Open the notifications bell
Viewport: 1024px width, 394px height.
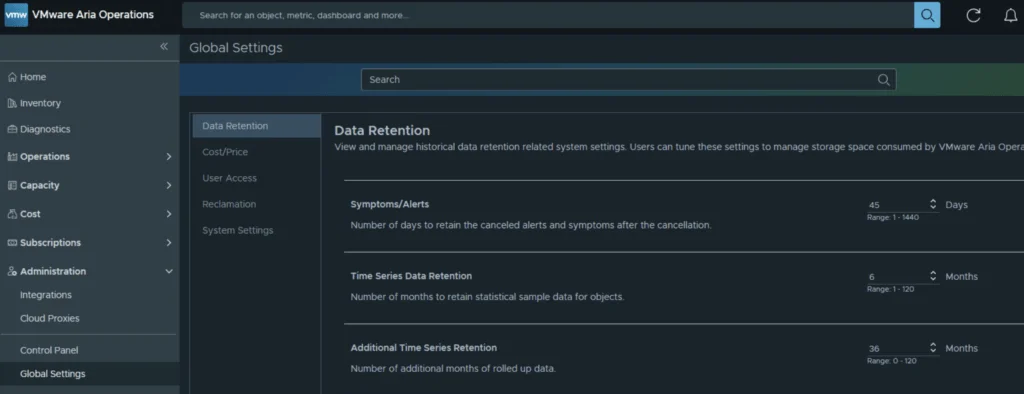[1010, 15]
